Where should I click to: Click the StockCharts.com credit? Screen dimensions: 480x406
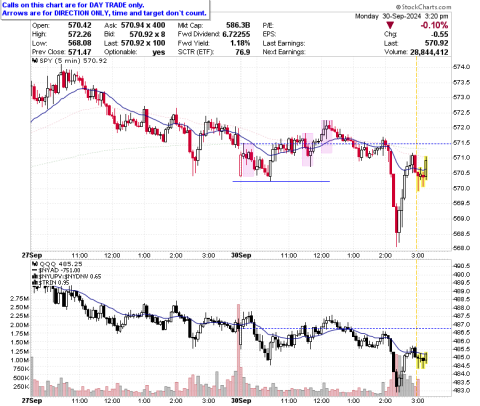point(423,7)
